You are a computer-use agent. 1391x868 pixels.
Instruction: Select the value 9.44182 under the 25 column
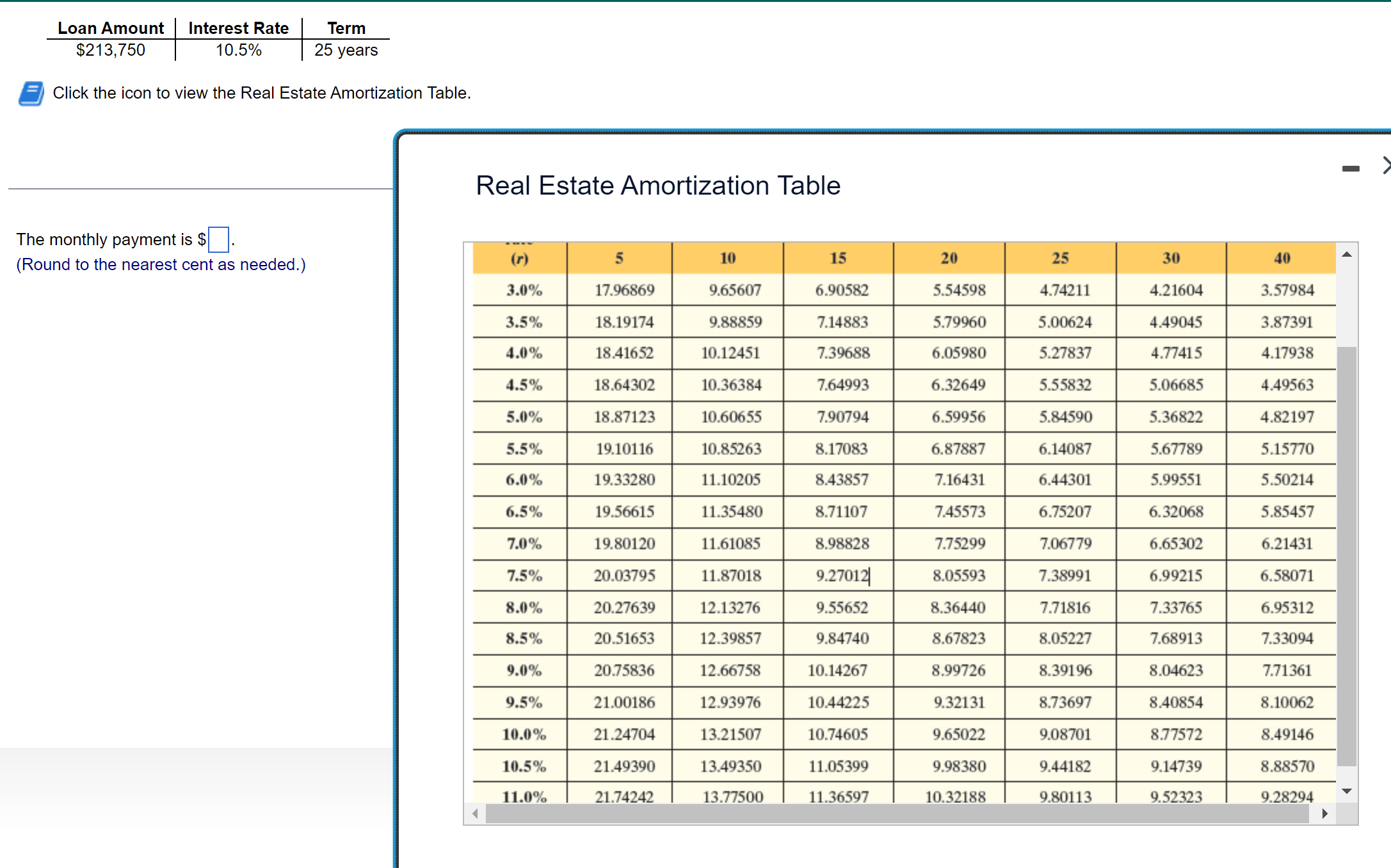tap(1065, 766)
